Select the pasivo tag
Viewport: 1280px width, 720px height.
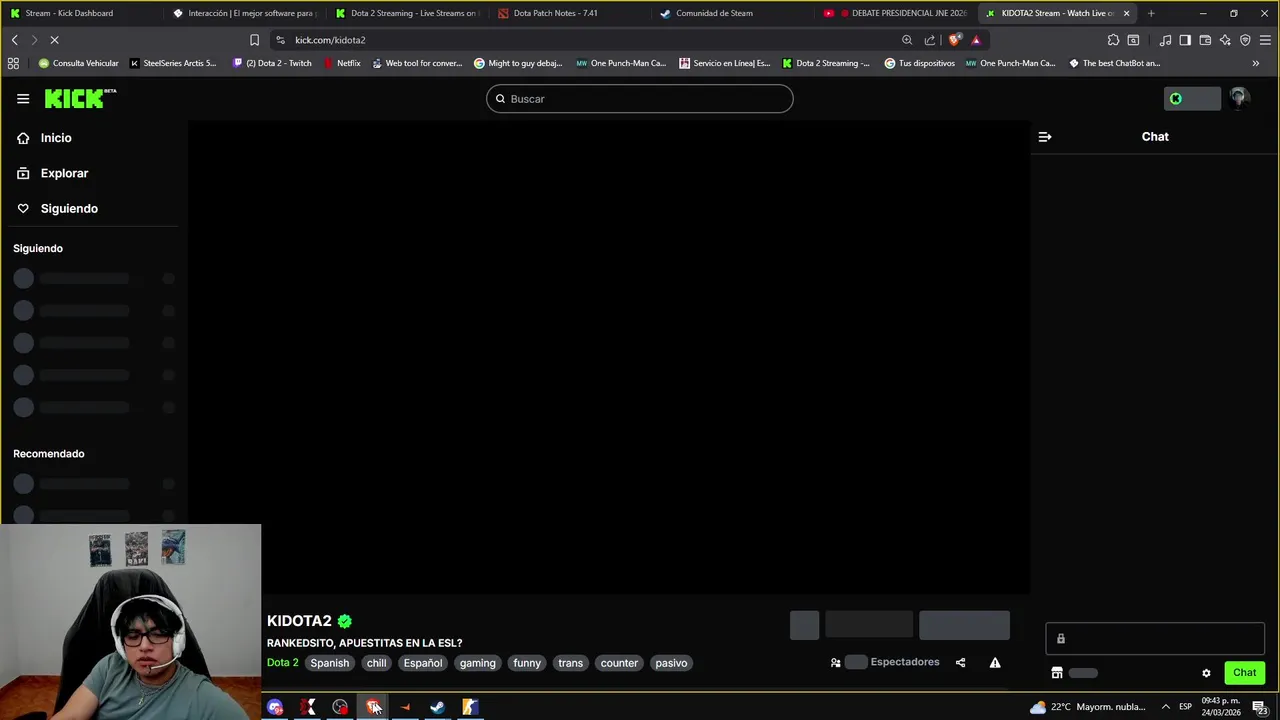point(671,663)
